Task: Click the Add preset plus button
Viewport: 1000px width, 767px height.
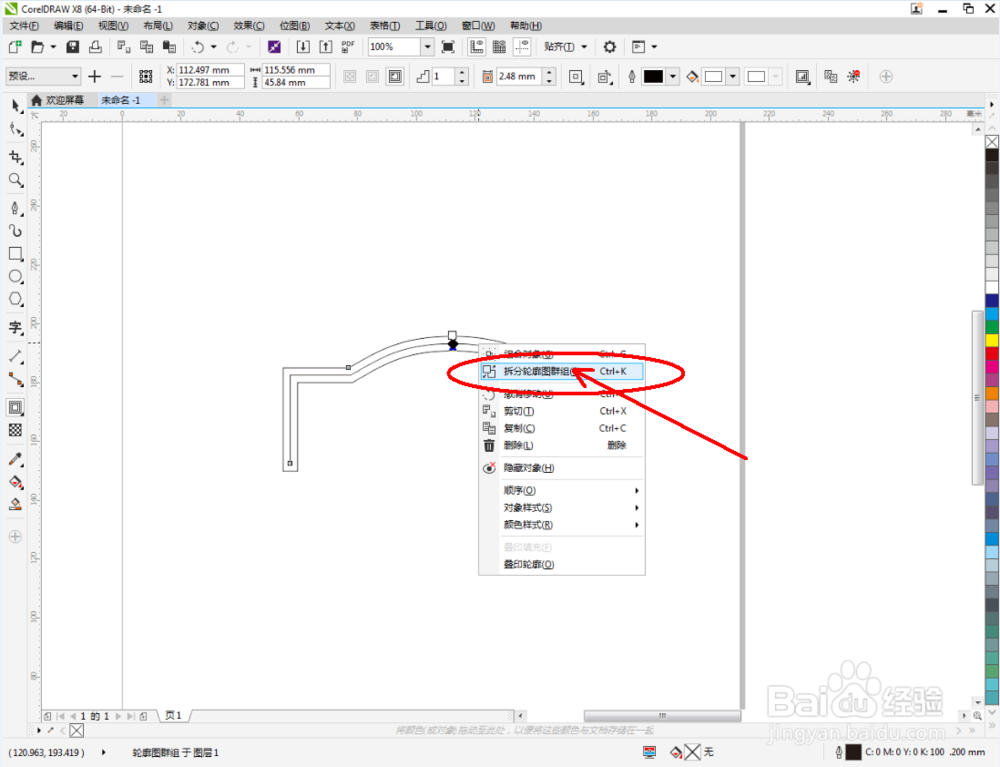Action: tap(94, 77)
